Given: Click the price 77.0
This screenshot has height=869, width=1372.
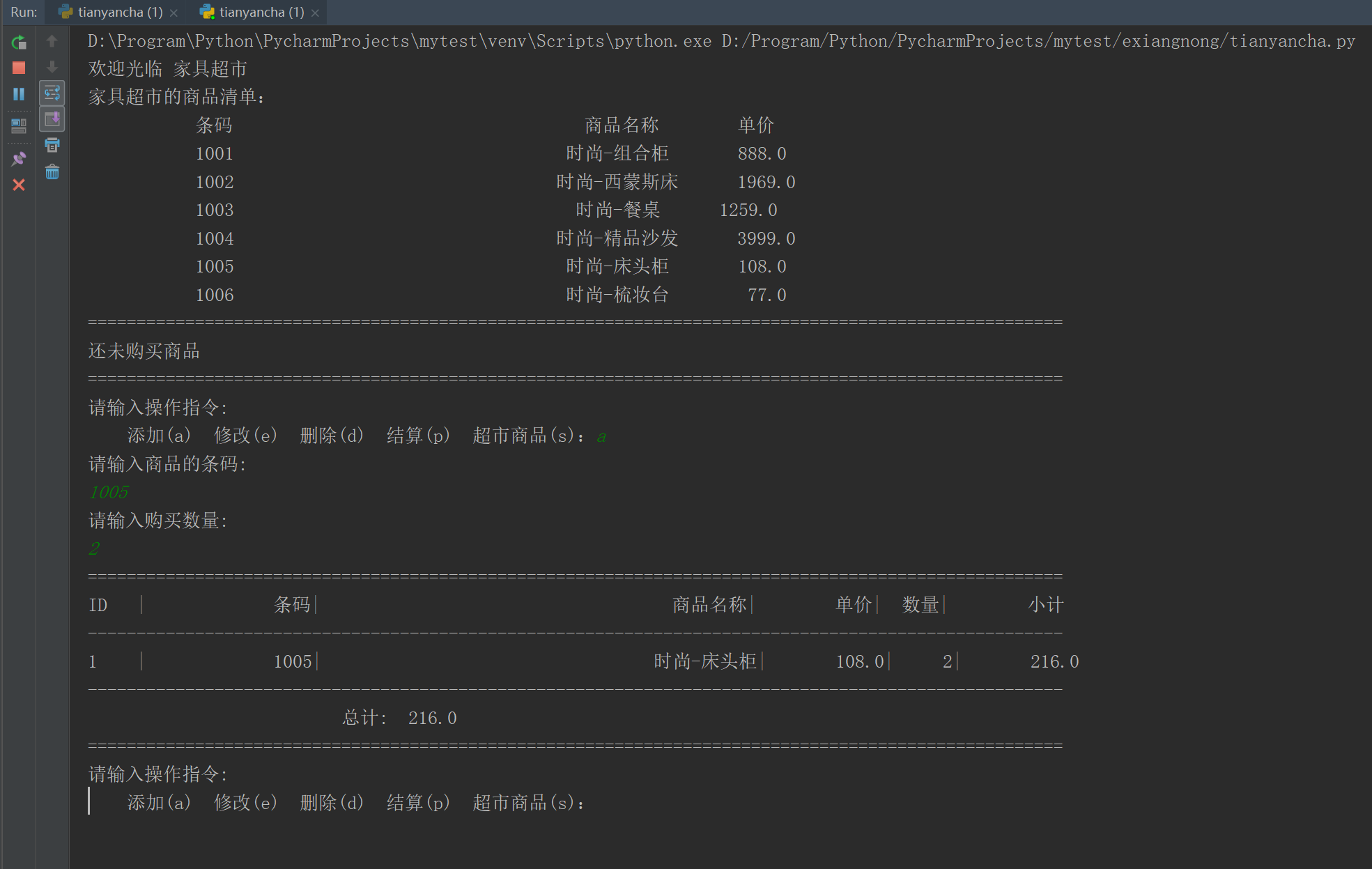Looking at the screenshot, I should (767, 295).
